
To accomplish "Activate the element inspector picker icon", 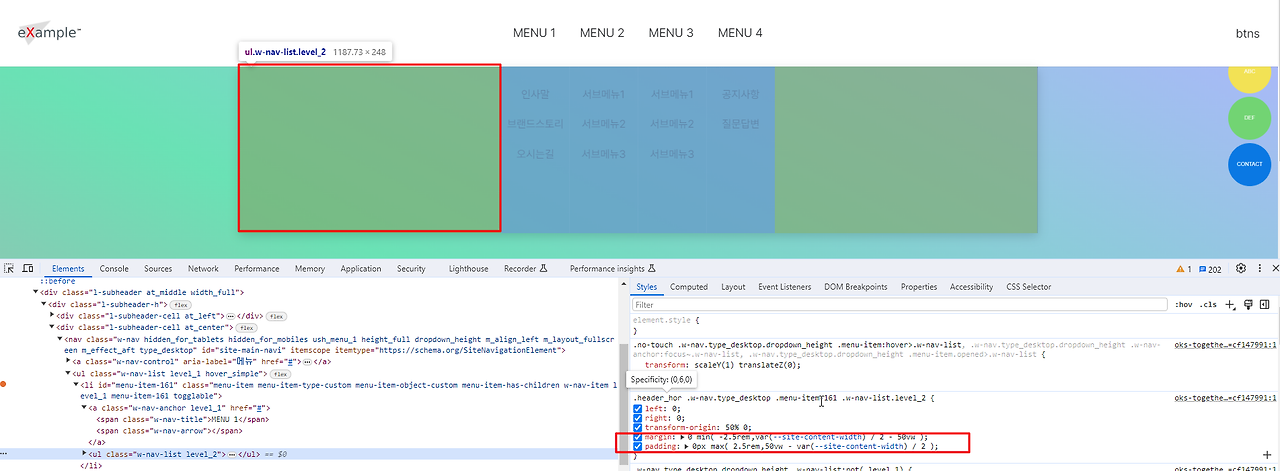I will [9, 268].
